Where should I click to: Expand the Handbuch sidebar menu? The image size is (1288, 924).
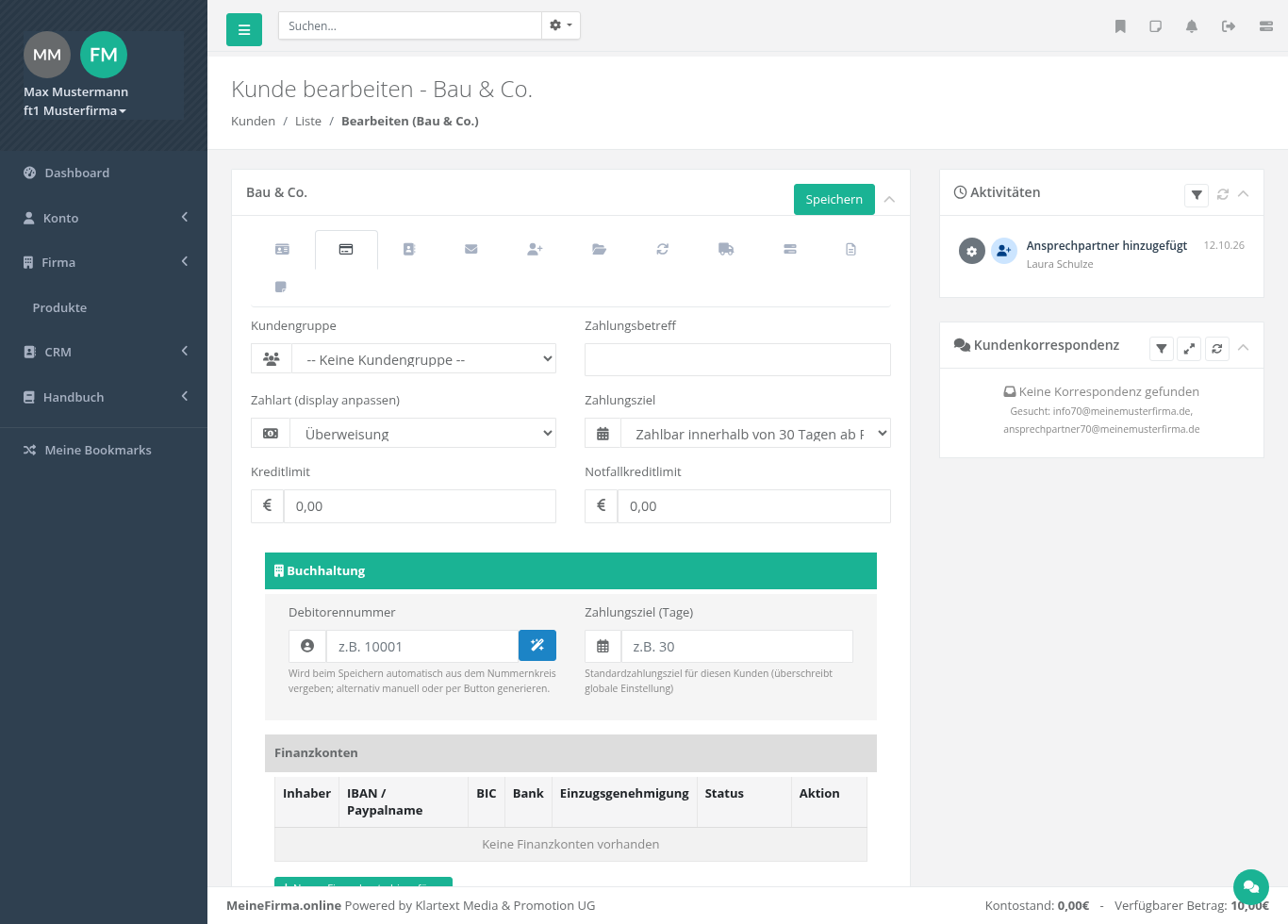[104, 397]
